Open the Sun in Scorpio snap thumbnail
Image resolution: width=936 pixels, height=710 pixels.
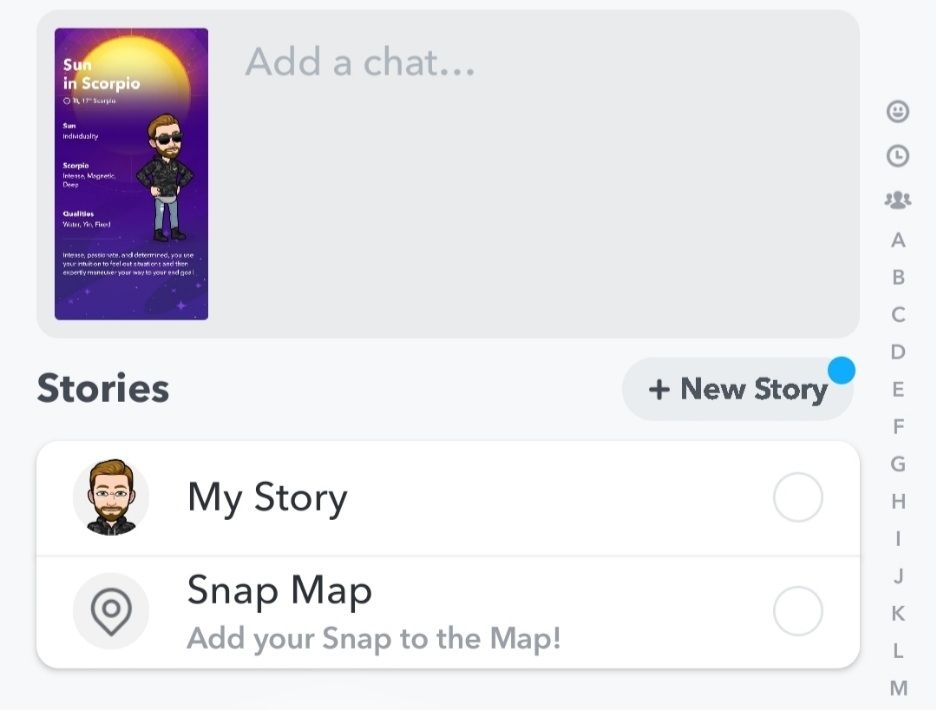pos(131,174)
